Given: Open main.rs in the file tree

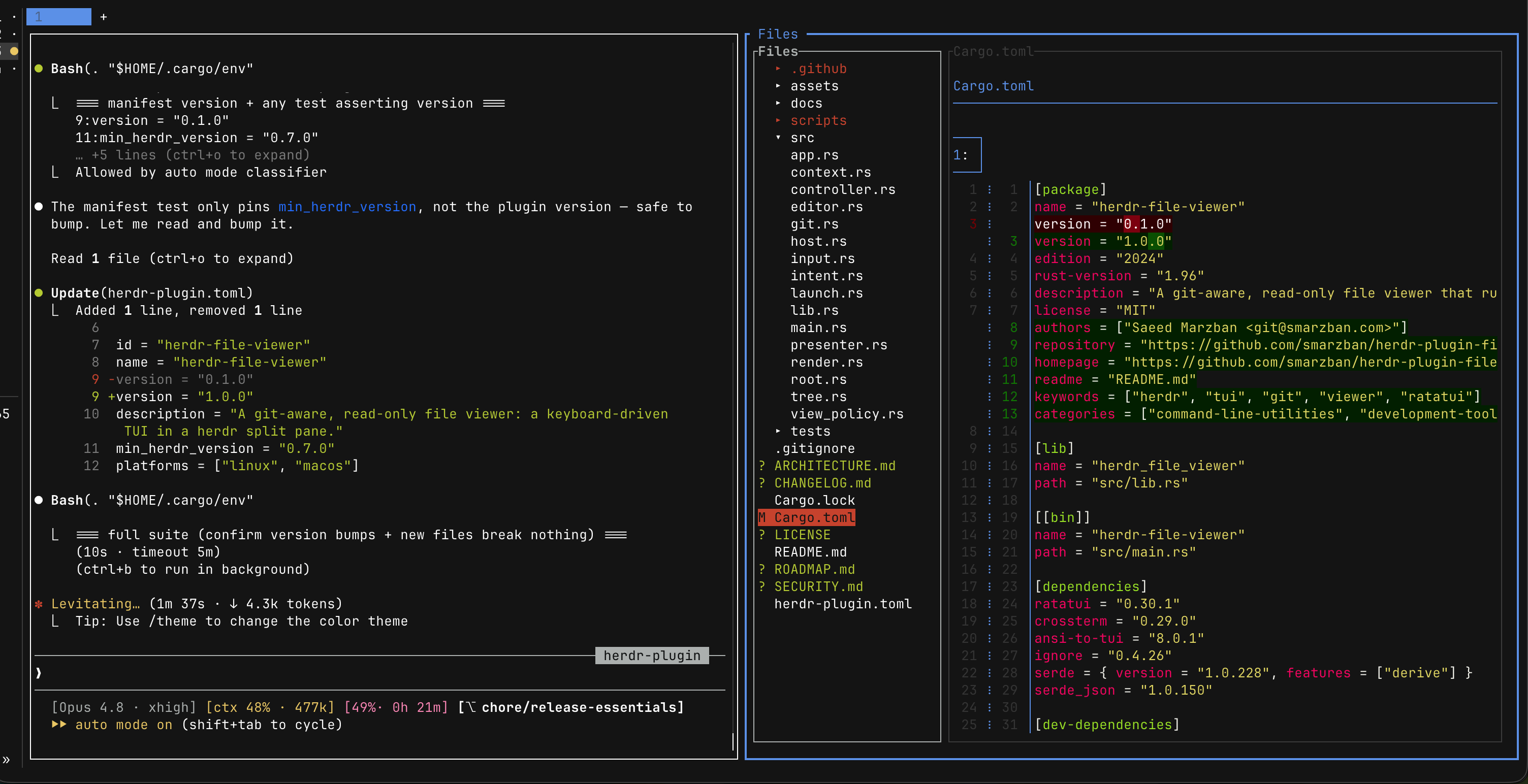Looking at the screenshot, I should 818,328.
